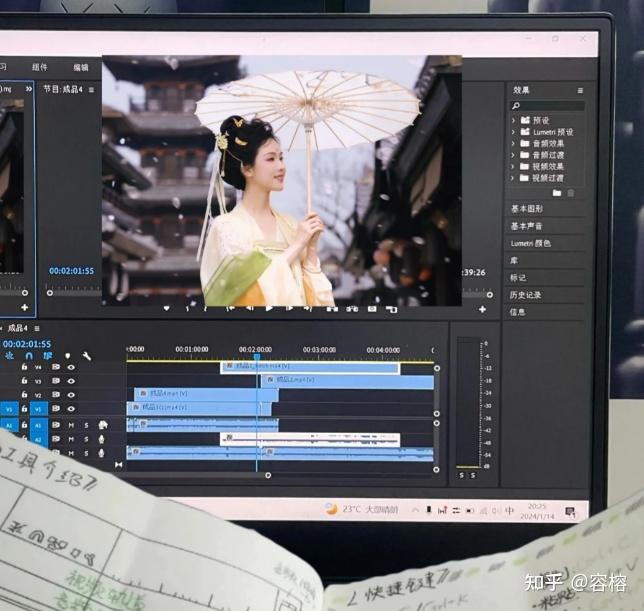Hide track V3 with its eye icon
The height and width of the screenshot is (611, 644).
coord(71,381)
